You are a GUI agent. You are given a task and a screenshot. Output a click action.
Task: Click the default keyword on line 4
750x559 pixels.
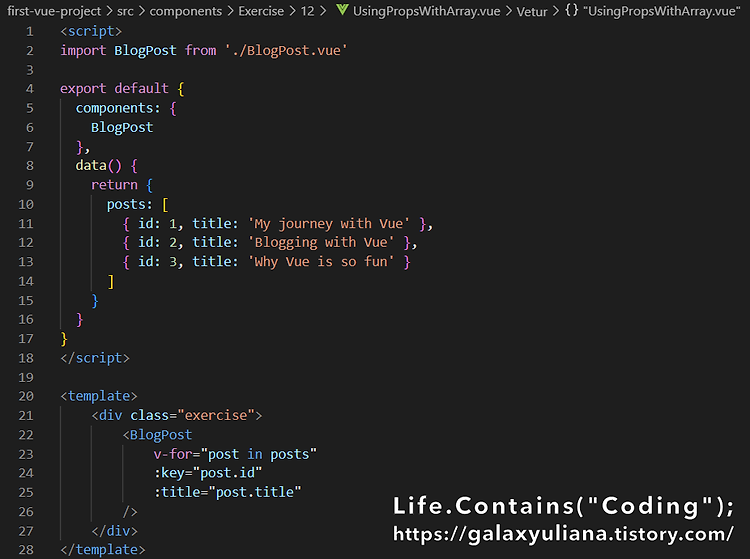[x=141, y=89]
